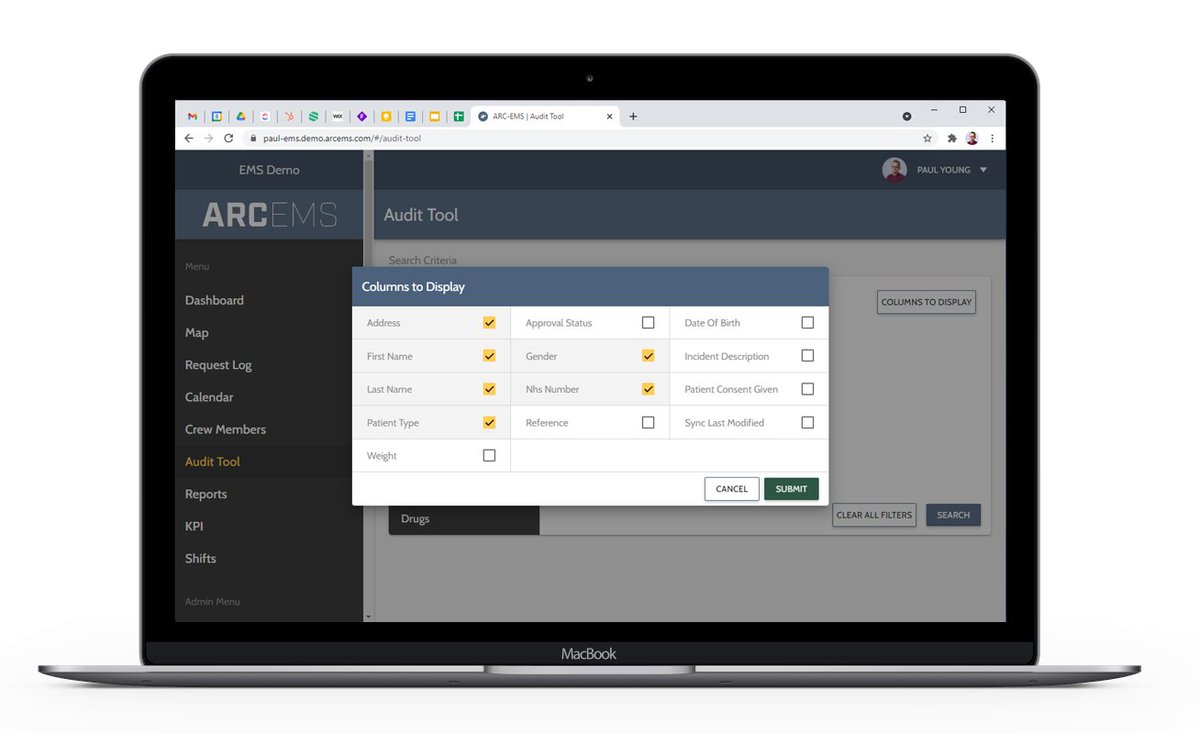1200x734 pixels.
Task: Uncheck the First Name column checkbox
Action: (489, 356)
